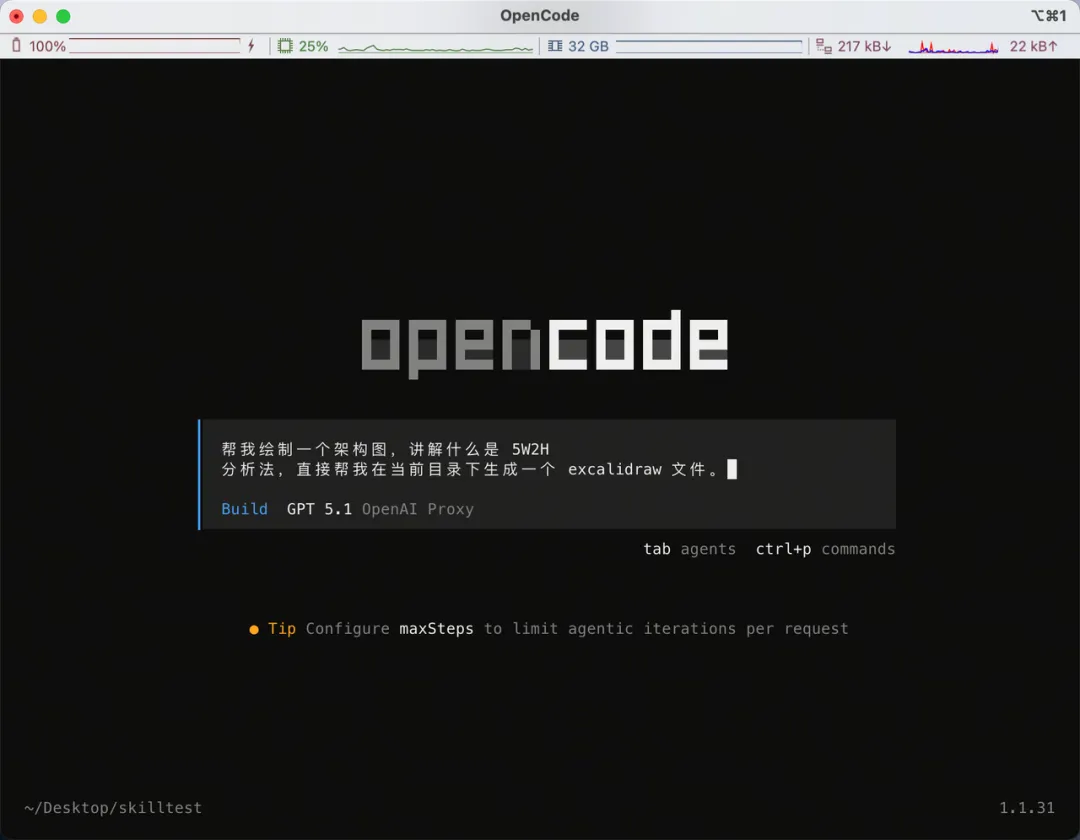
Task: Click the network activity icon
Action: [824, 46]
